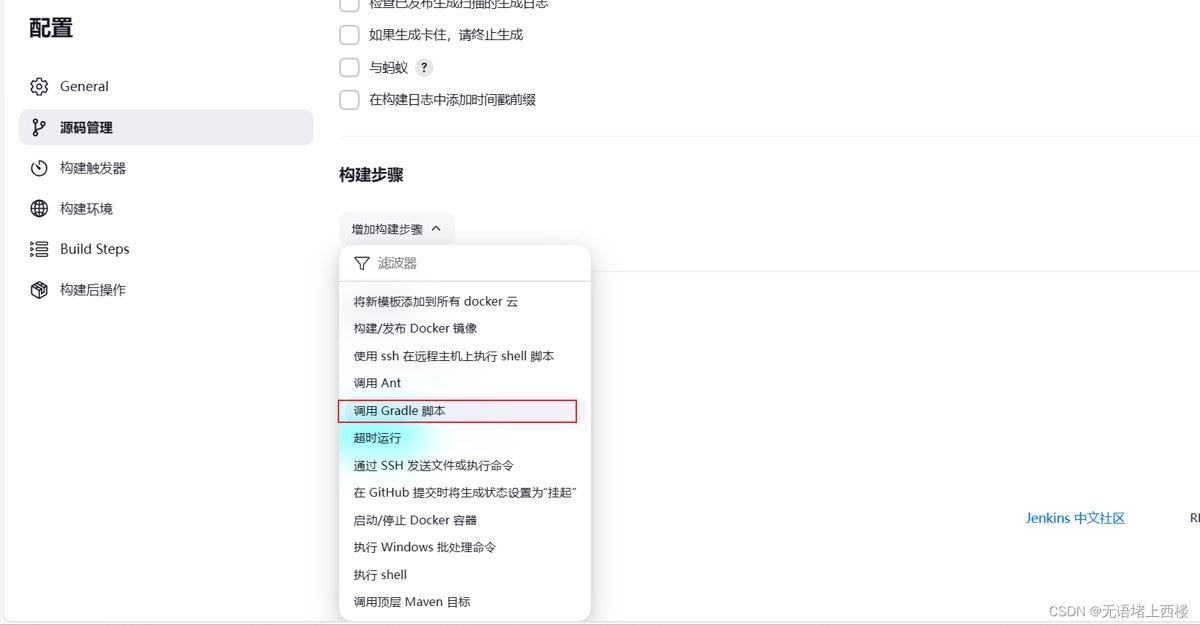
Task: Go to Build Steps section
Action: [x=95, y=249]
